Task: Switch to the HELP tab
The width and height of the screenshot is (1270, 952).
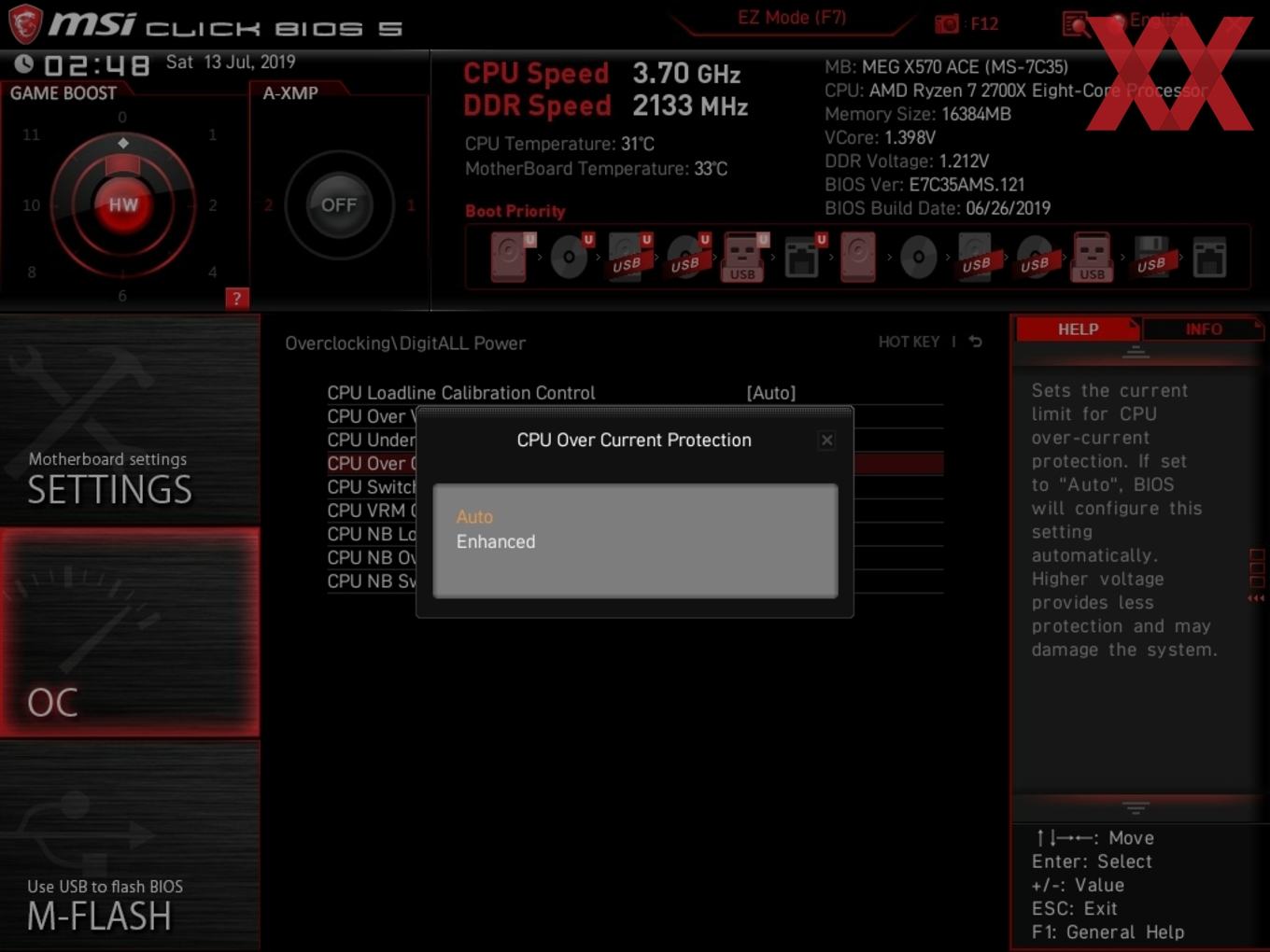Action: (x=1078, y=329)
